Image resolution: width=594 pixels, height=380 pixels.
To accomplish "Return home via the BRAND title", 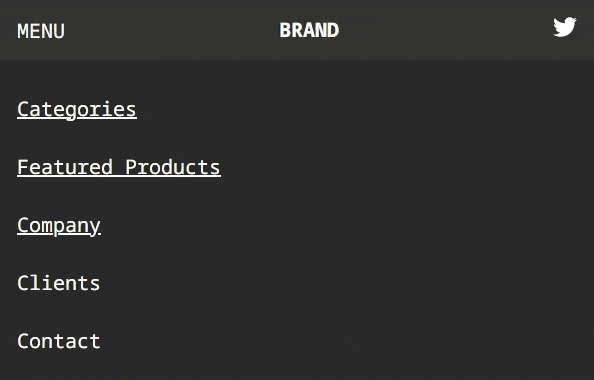I will point(309,30).
